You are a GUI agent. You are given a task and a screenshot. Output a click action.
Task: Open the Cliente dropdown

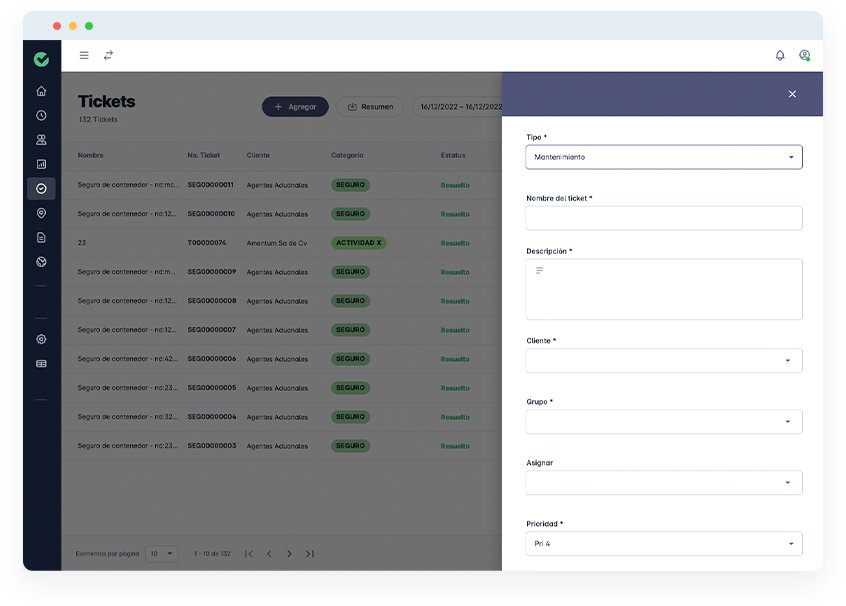pos(664,360)
